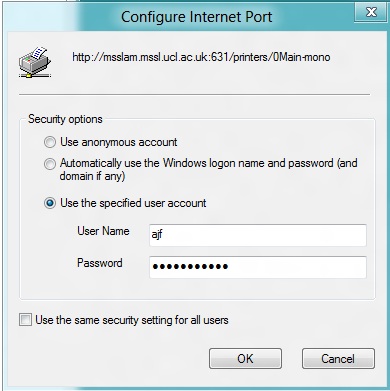
Task: Click the 'Automatically use the Windows logon' label
Action: pos(209,169)
